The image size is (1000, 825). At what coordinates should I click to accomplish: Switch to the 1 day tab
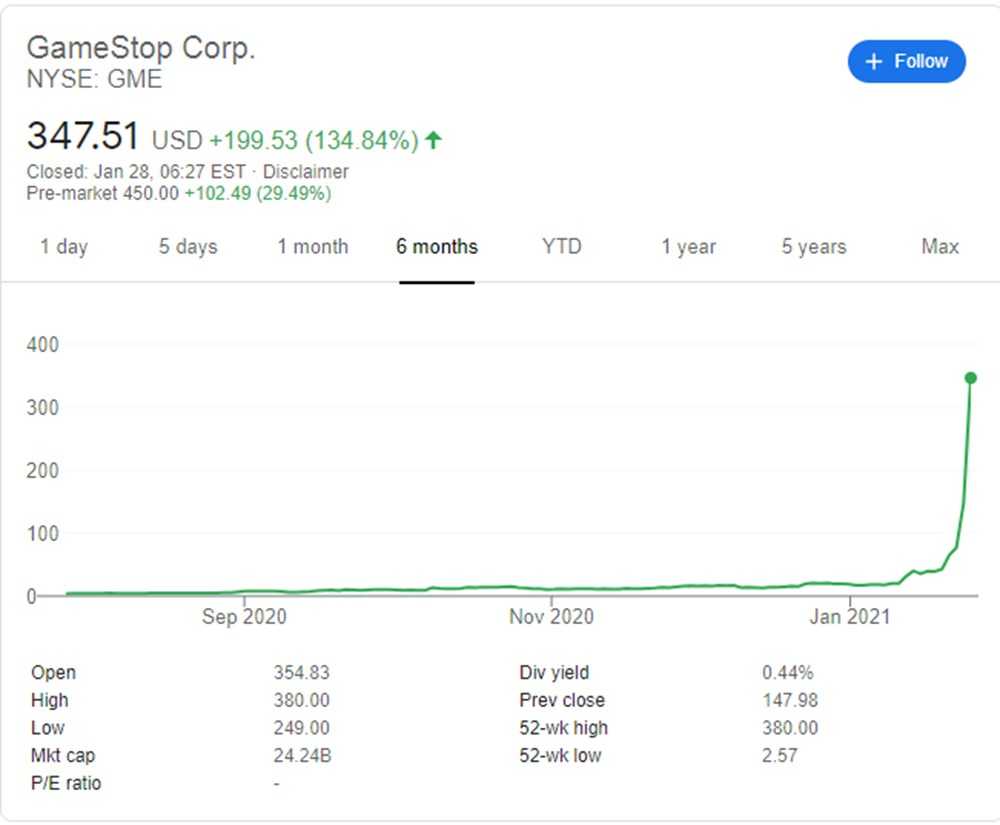64,247
